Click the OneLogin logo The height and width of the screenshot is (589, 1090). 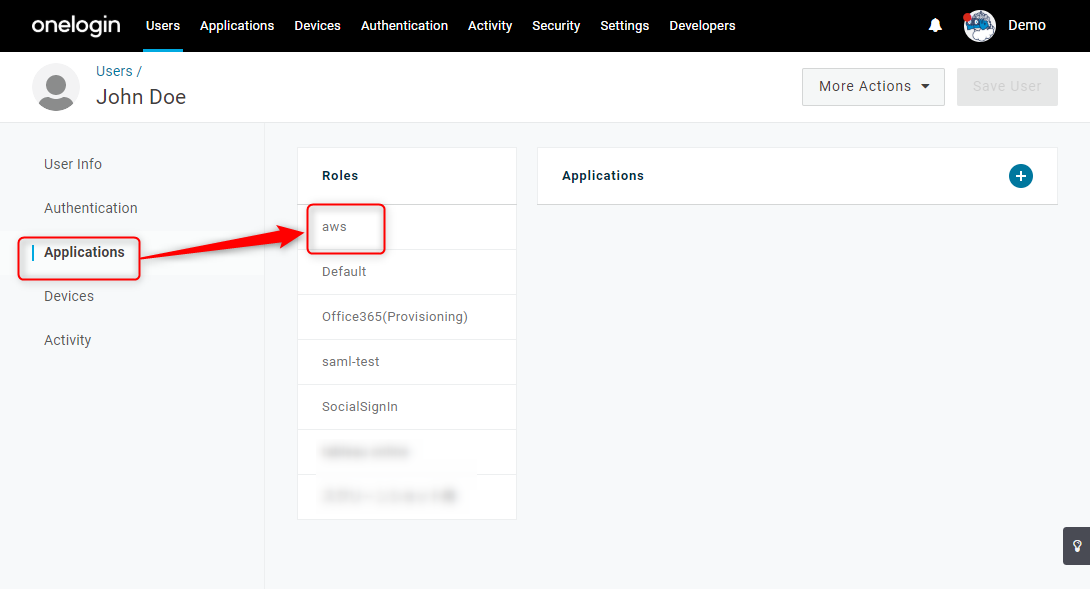[x=76, y=26]
